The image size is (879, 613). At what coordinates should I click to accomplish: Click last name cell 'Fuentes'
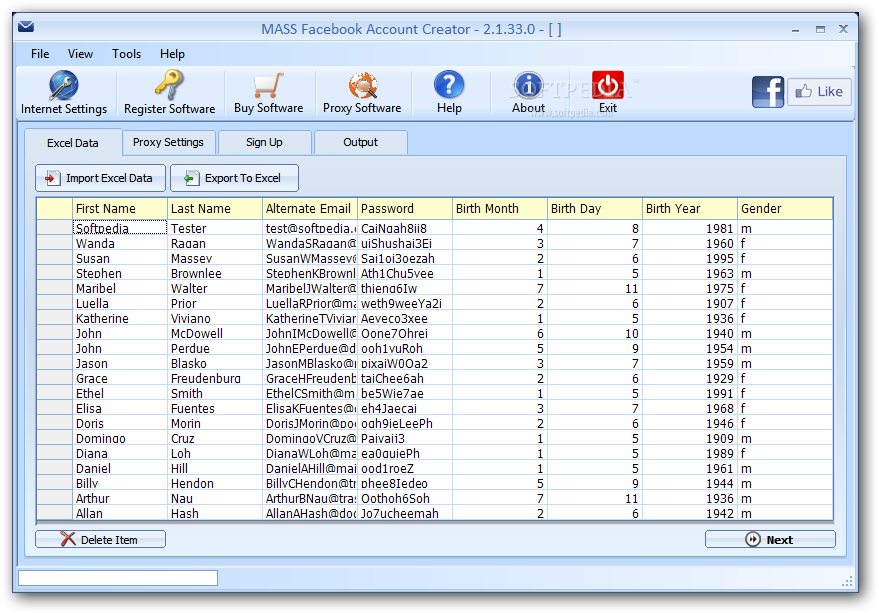(x=215, y=408)
